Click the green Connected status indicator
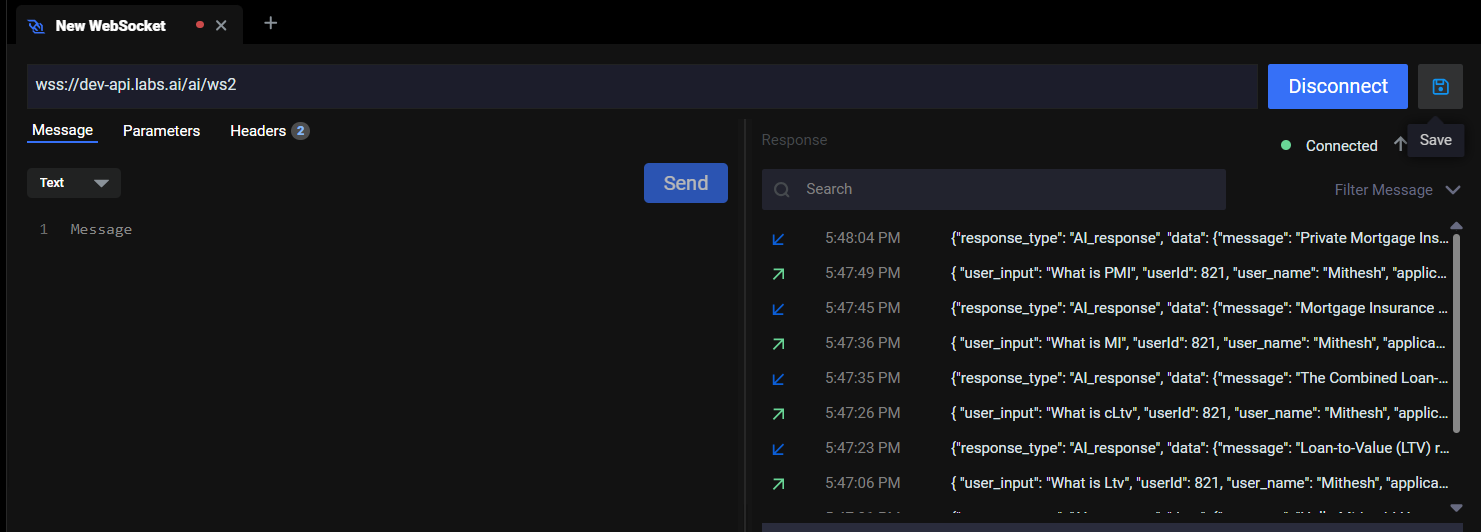The width and height of the screenshot is (1481, 532). click(x=1286, y=145)
